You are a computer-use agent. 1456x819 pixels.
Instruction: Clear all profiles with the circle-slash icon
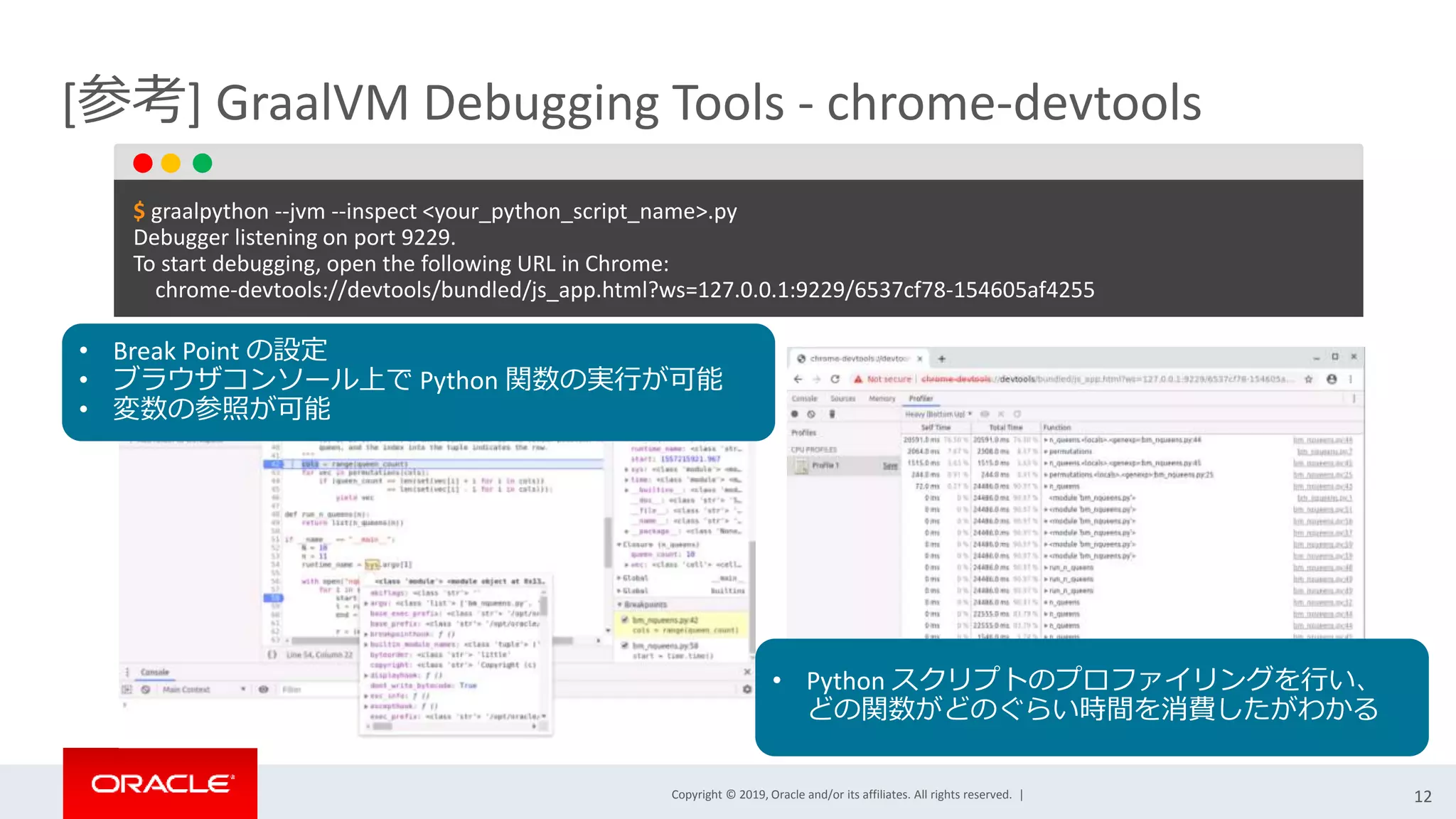click(x=811, y=414)
